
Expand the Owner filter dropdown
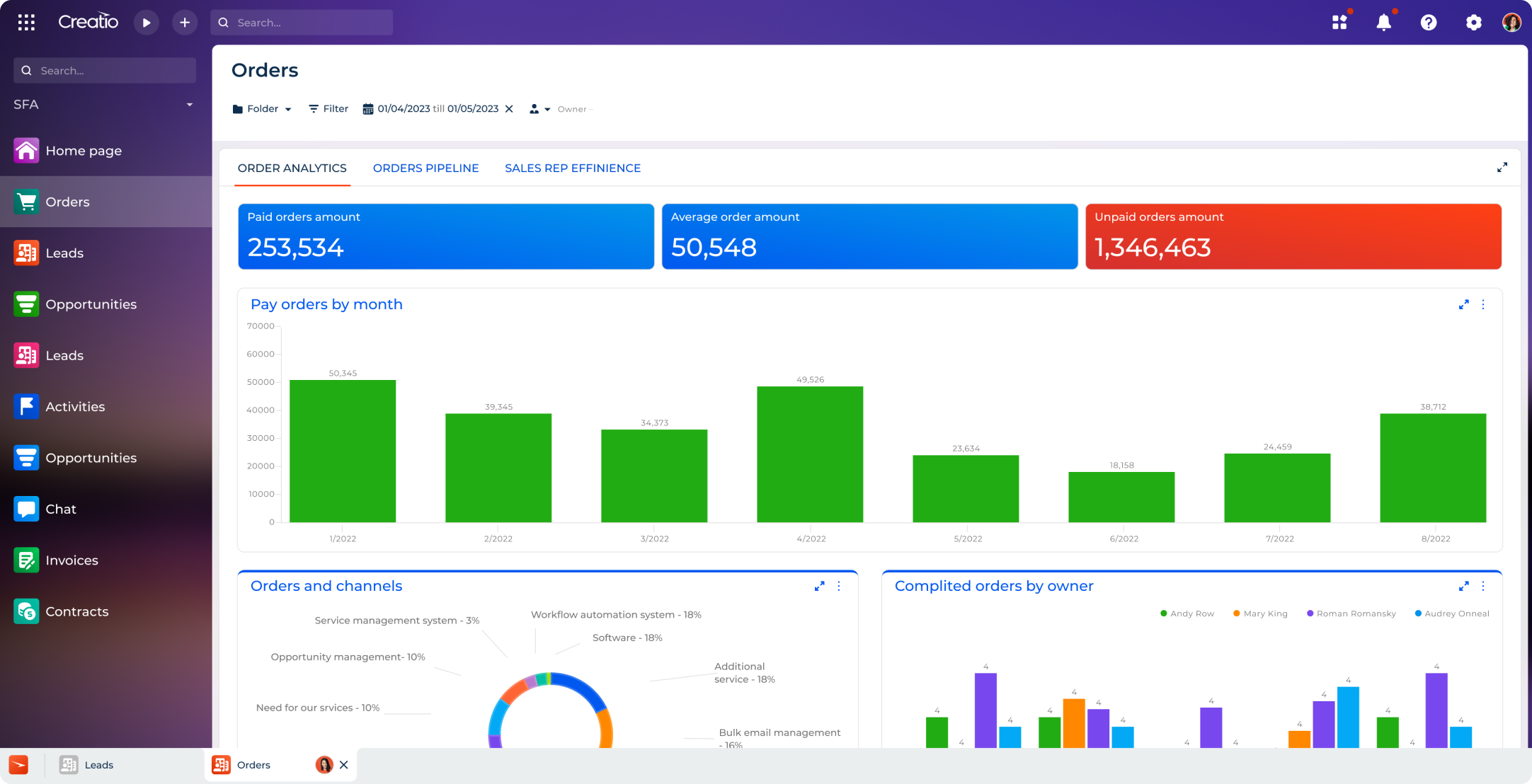pos(547,108)
